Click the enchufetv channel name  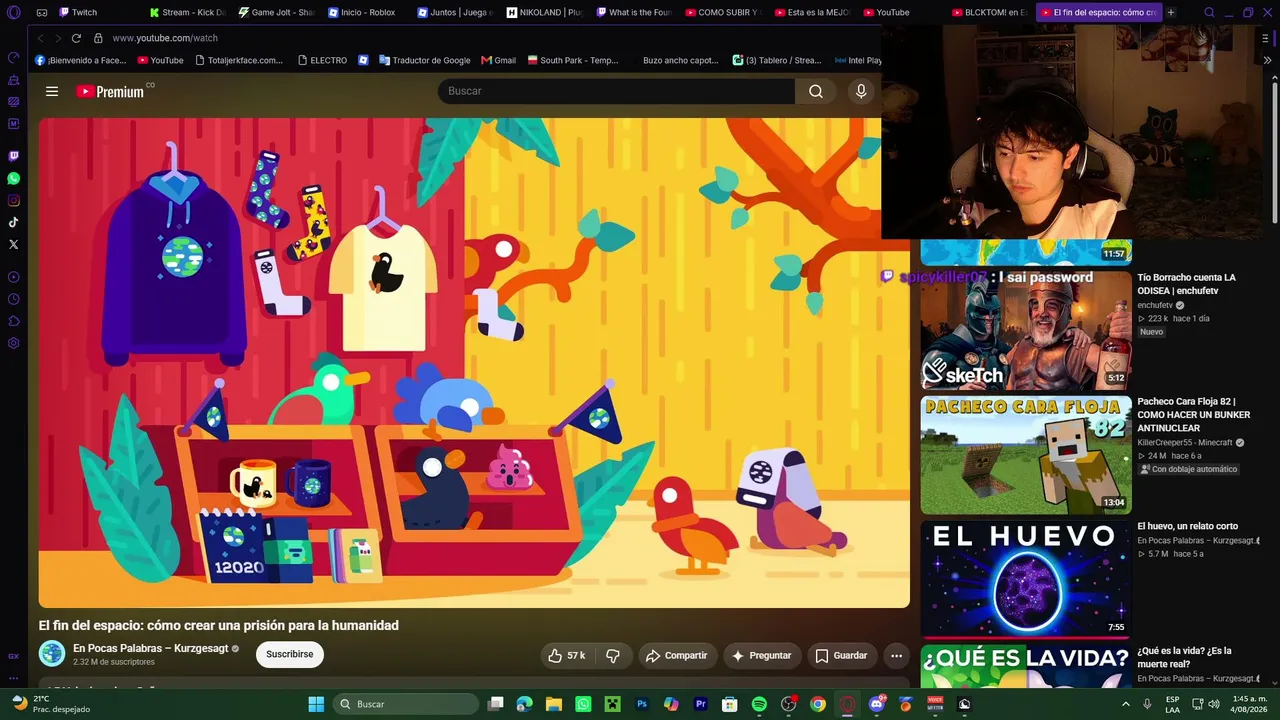[x=1155, y=305]
